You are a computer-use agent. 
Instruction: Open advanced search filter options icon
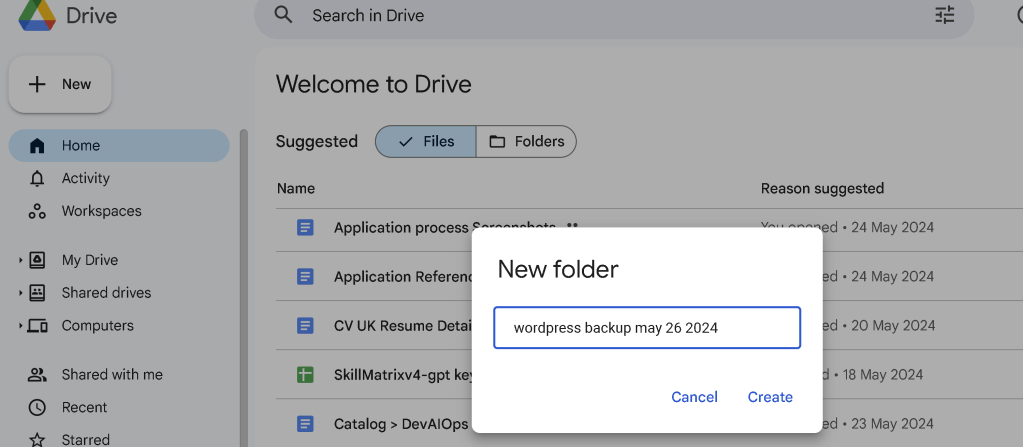945,14
